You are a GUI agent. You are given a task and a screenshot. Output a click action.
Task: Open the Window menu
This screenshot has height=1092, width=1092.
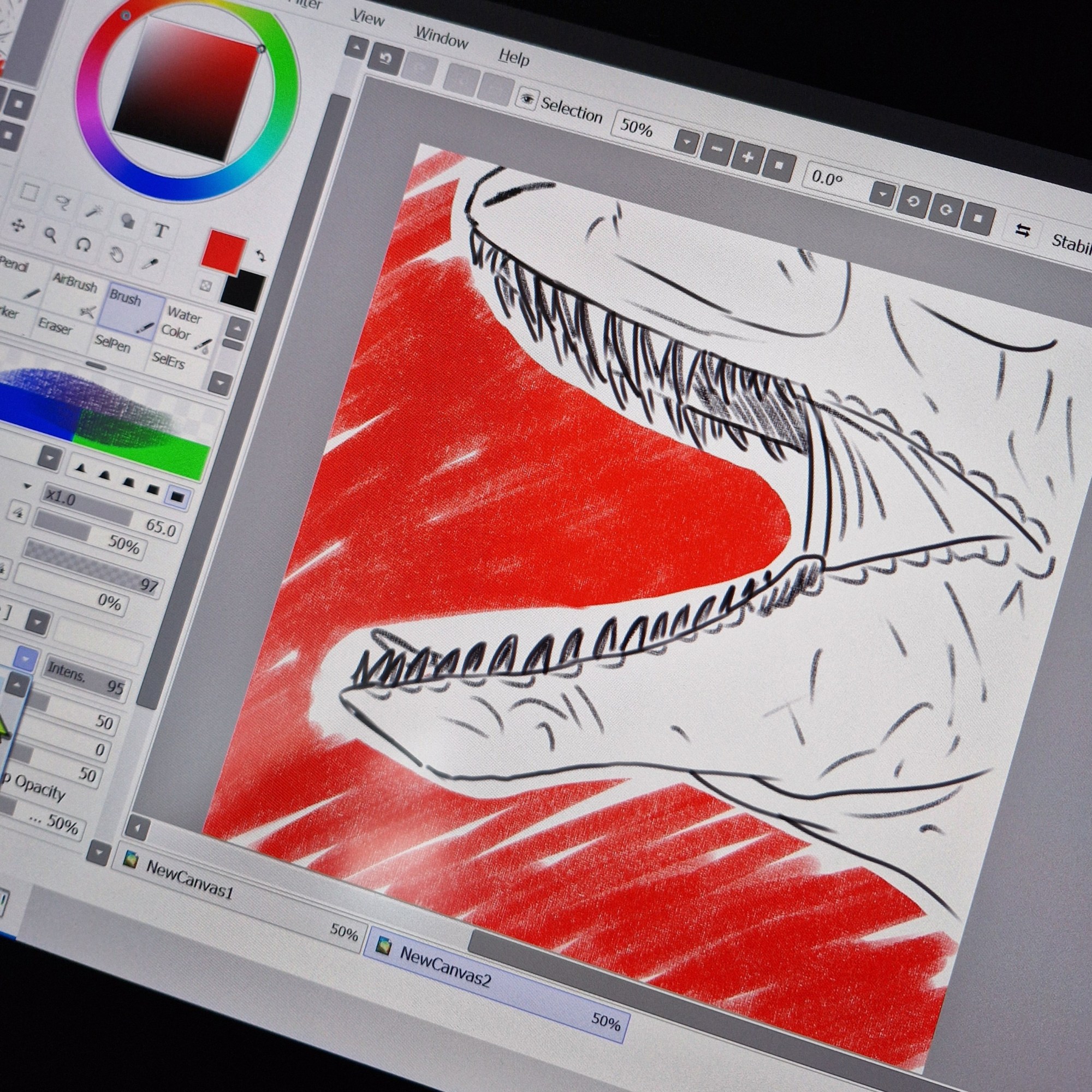pyautogui.click(x=441, y=38)
